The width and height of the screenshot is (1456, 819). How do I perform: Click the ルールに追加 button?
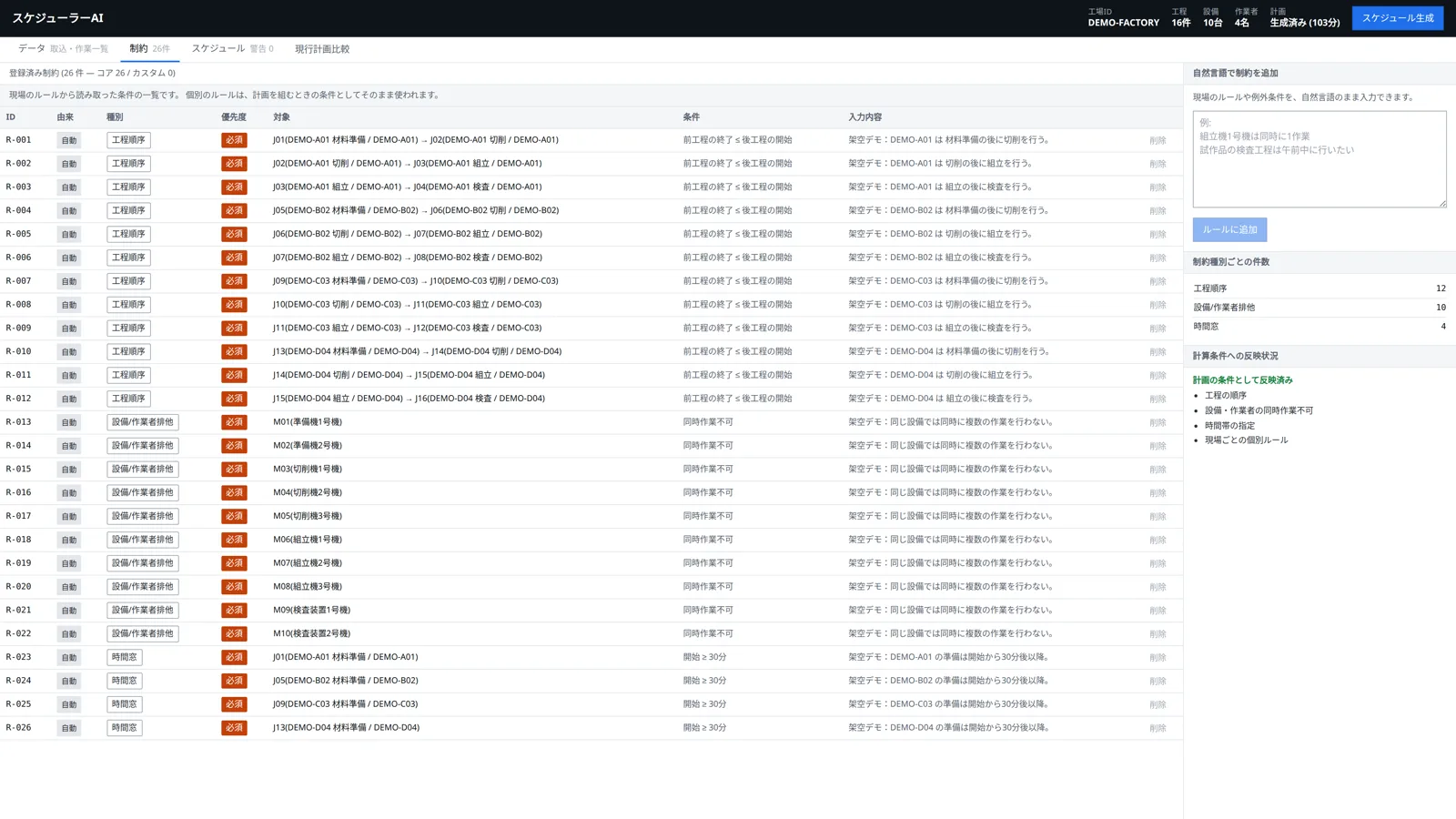[x=1229, y=229]
